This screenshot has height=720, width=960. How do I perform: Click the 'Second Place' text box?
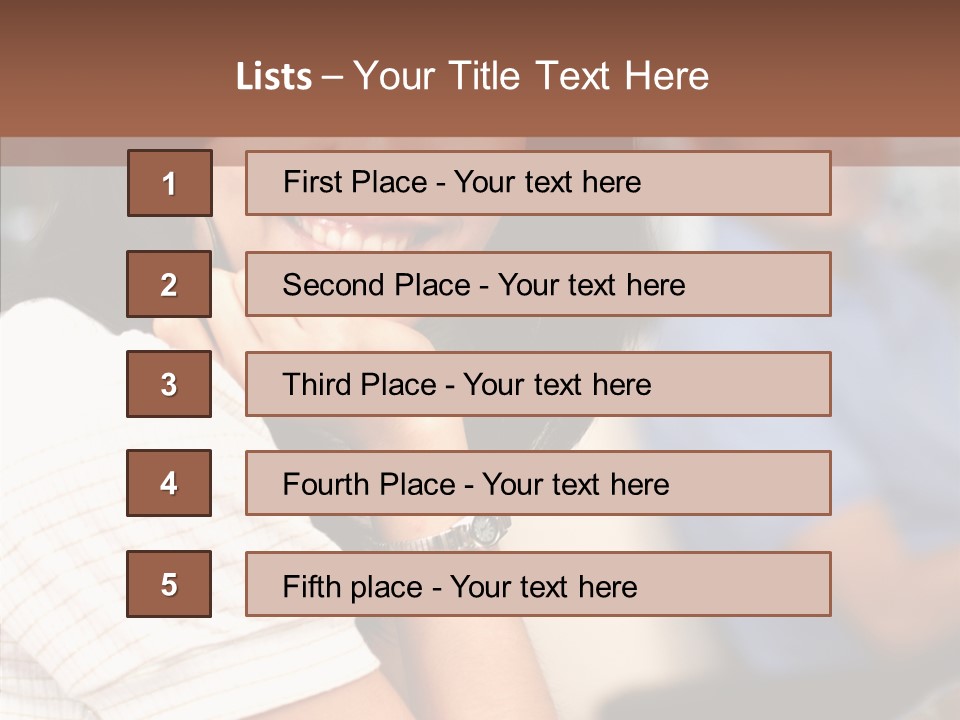point(538,284)
